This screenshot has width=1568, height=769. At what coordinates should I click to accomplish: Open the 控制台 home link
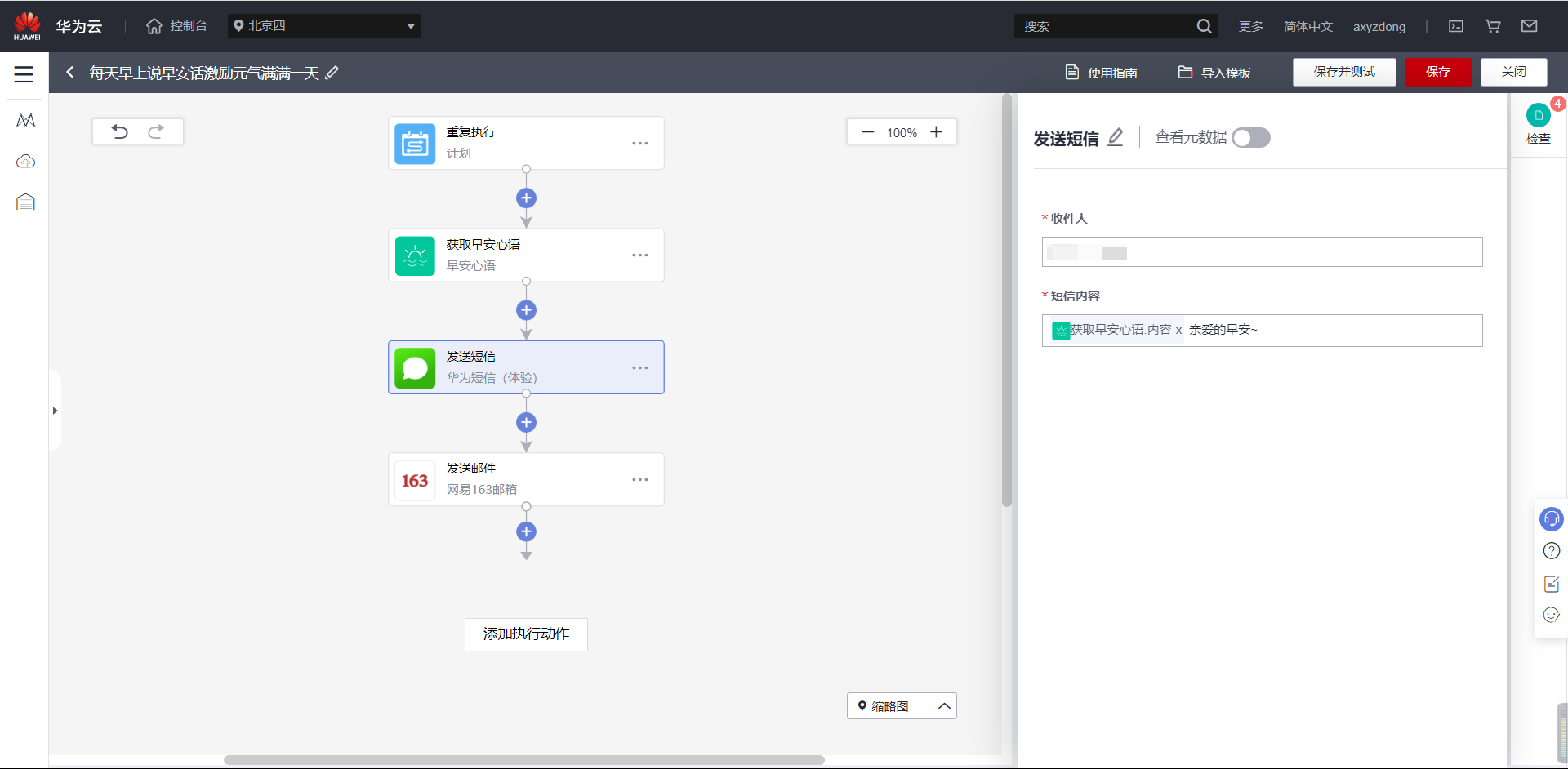(x=176, y=26)
